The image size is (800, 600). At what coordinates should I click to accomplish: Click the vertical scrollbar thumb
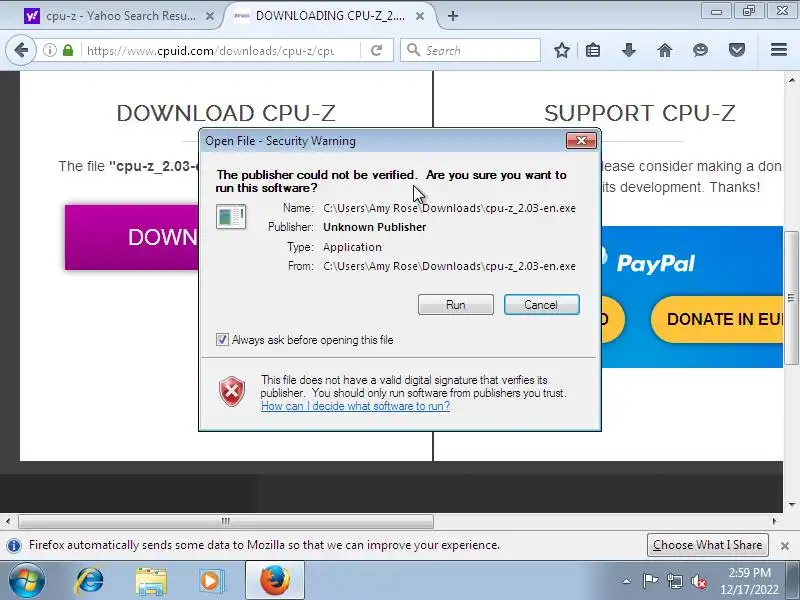pyautogui.click(x=791, y=297)
